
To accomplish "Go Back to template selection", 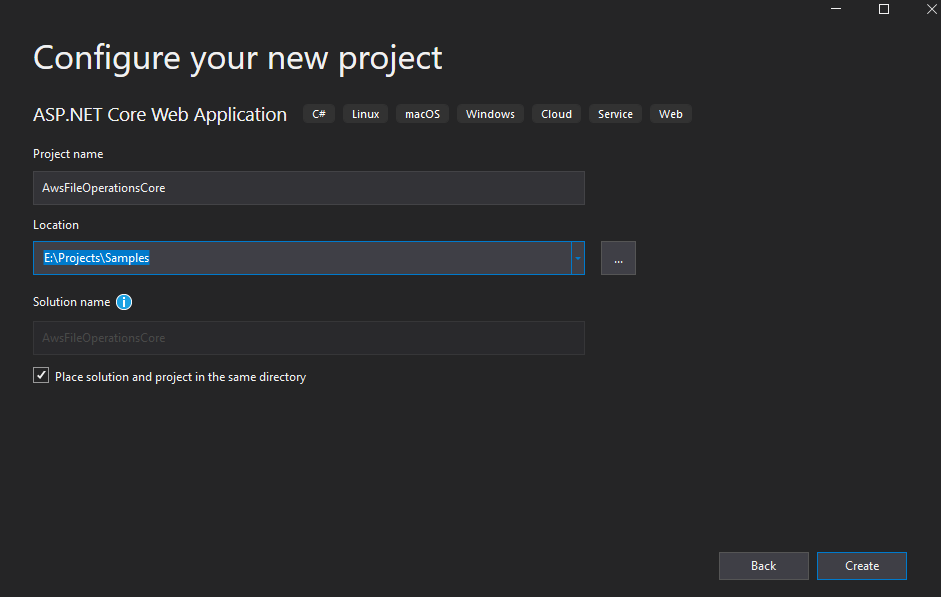I will 763,566.
